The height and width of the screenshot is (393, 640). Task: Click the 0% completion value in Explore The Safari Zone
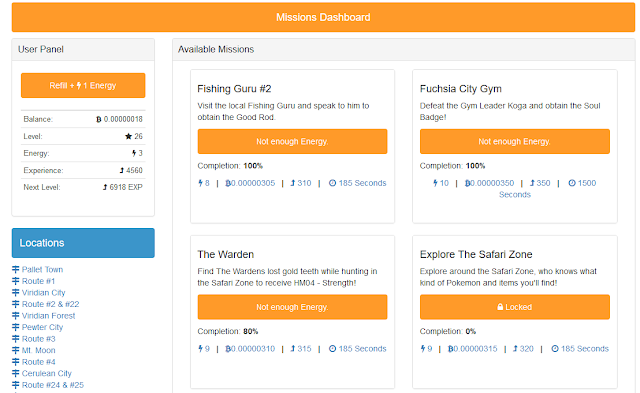471,331
